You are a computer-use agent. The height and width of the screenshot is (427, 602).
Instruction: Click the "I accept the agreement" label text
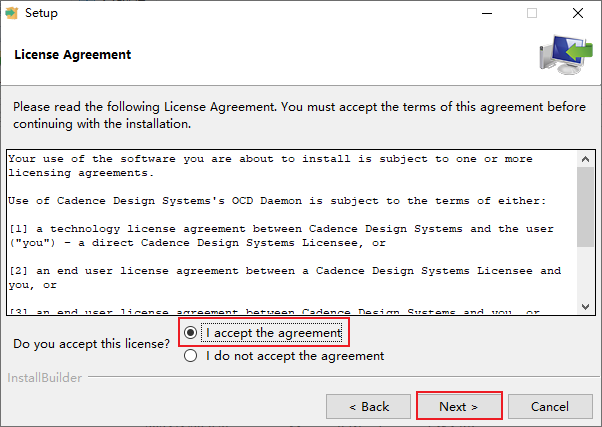pos(274,333)
